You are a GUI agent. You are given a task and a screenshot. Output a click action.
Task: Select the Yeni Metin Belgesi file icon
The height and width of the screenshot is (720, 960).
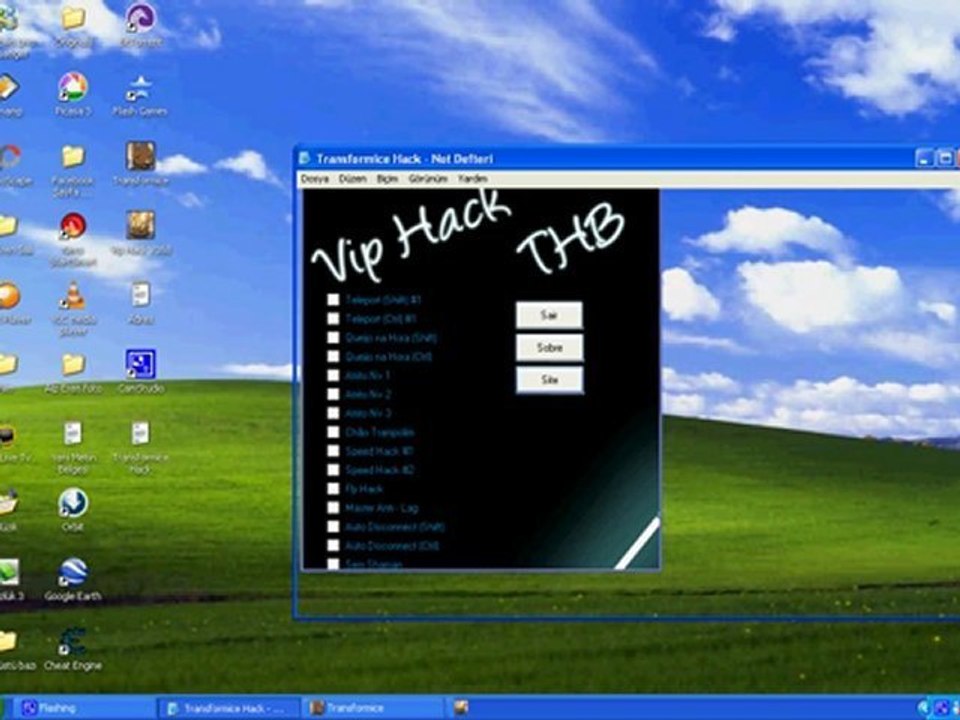73,447
